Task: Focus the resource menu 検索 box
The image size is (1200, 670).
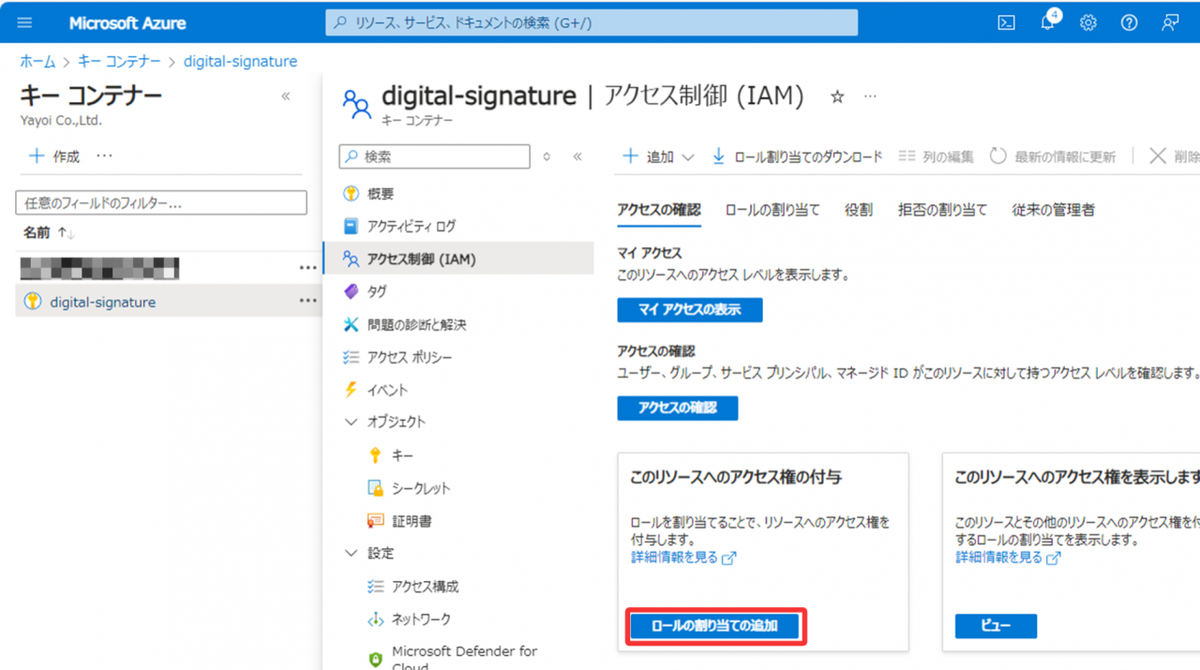Action: pos(435,156)
